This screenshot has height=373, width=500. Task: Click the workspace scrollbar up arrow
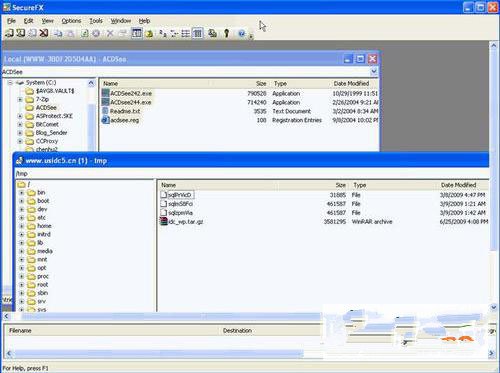point(494,45)
